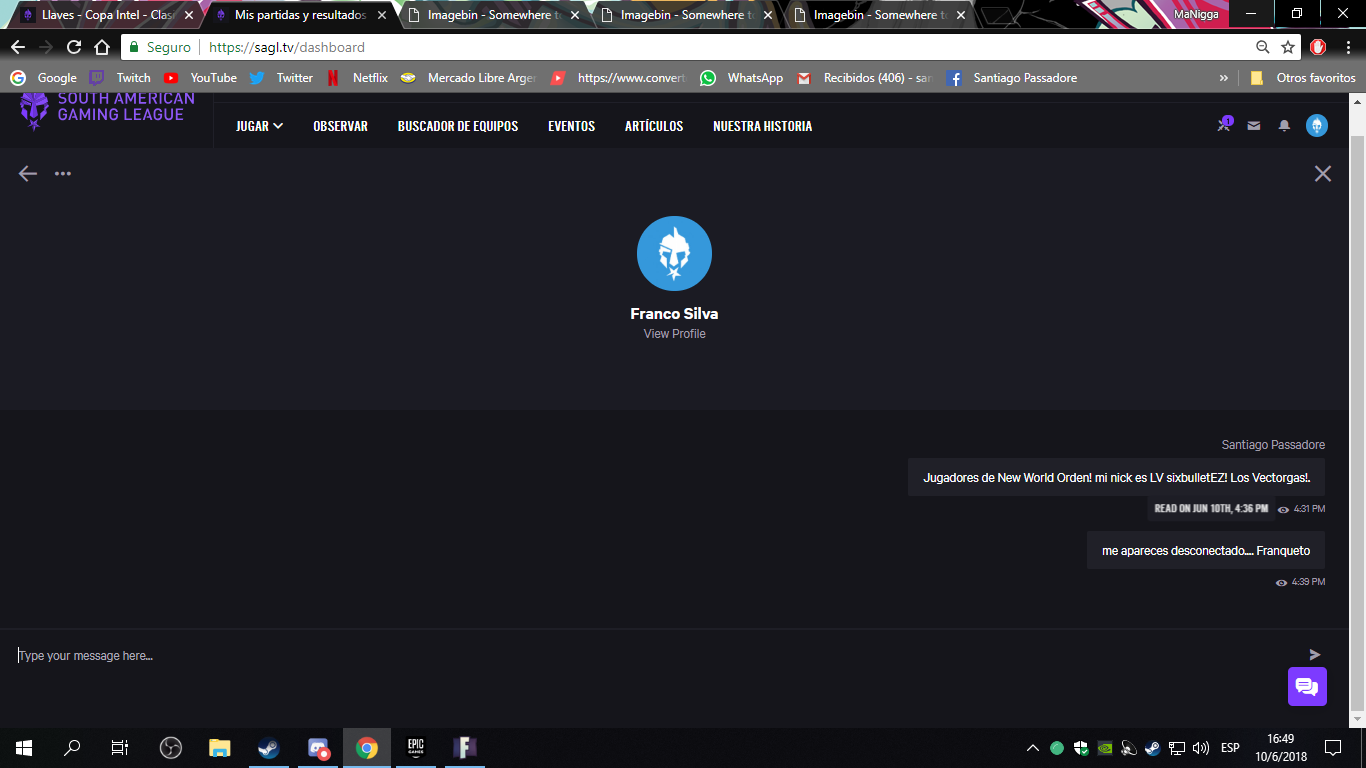Navigate to EVENTOS
The width and height of the screenshot is (1366, 768).
pos(571,126)
